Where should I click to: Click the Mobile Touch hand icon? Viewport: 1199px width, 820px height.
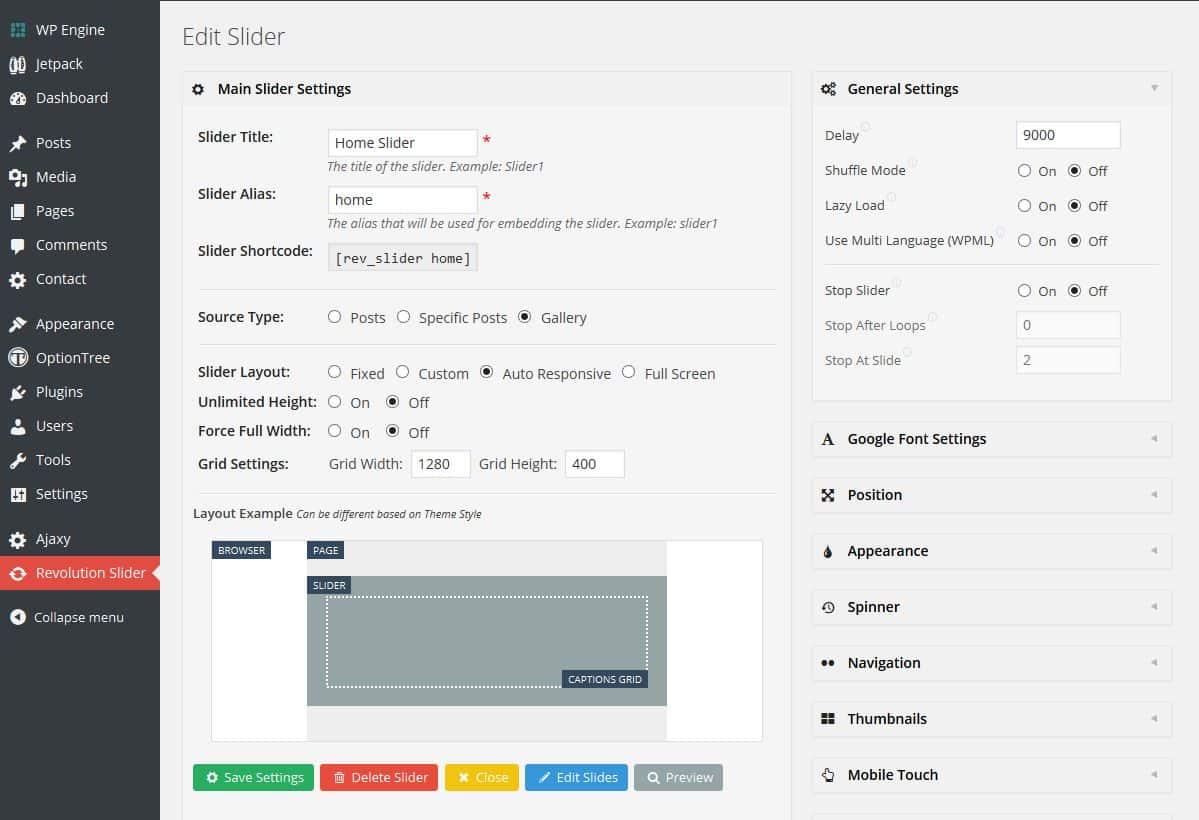828,775
